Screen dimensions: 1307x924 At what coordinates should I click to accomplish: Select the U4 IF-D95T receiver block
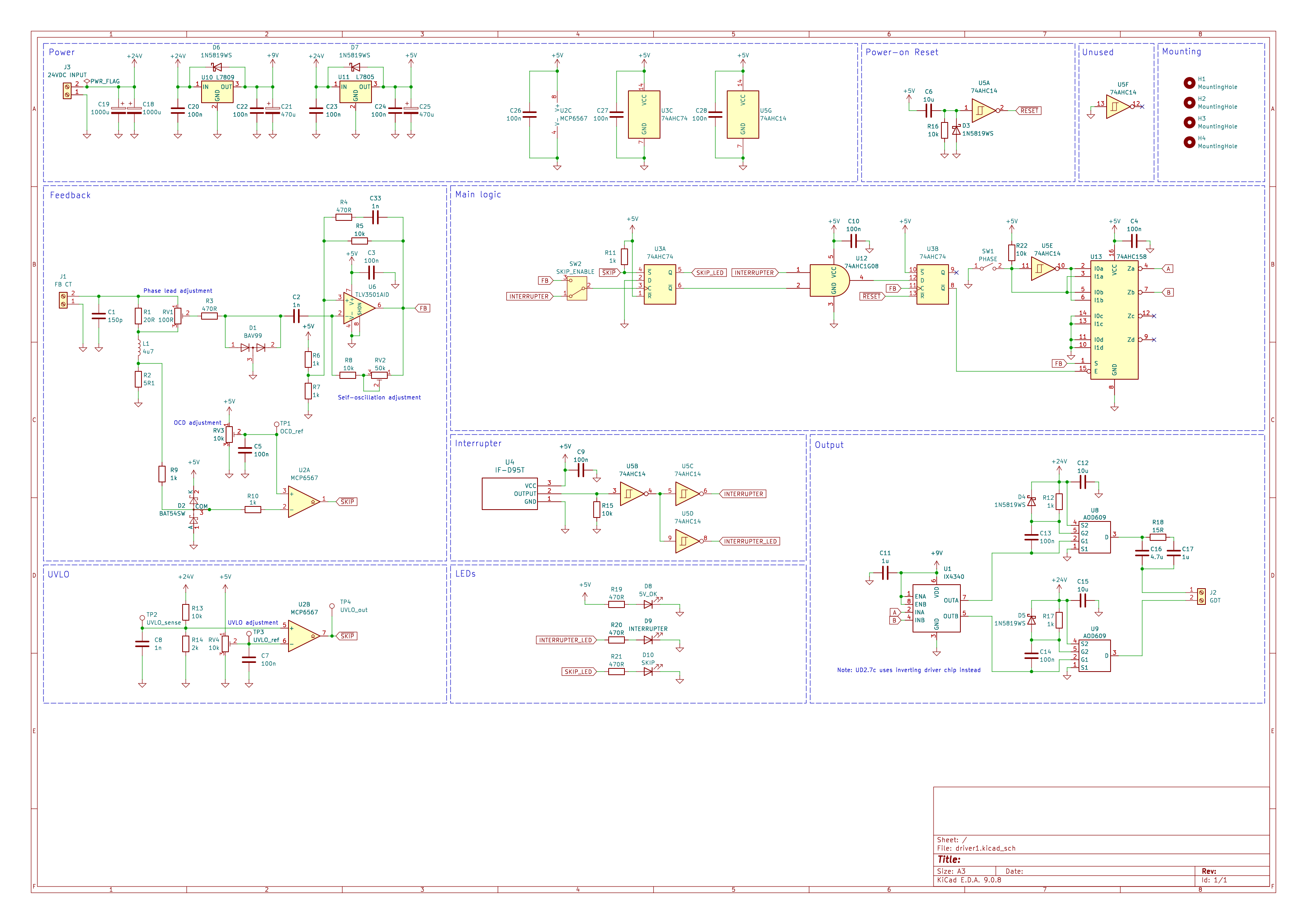click(x=509, y=494)
